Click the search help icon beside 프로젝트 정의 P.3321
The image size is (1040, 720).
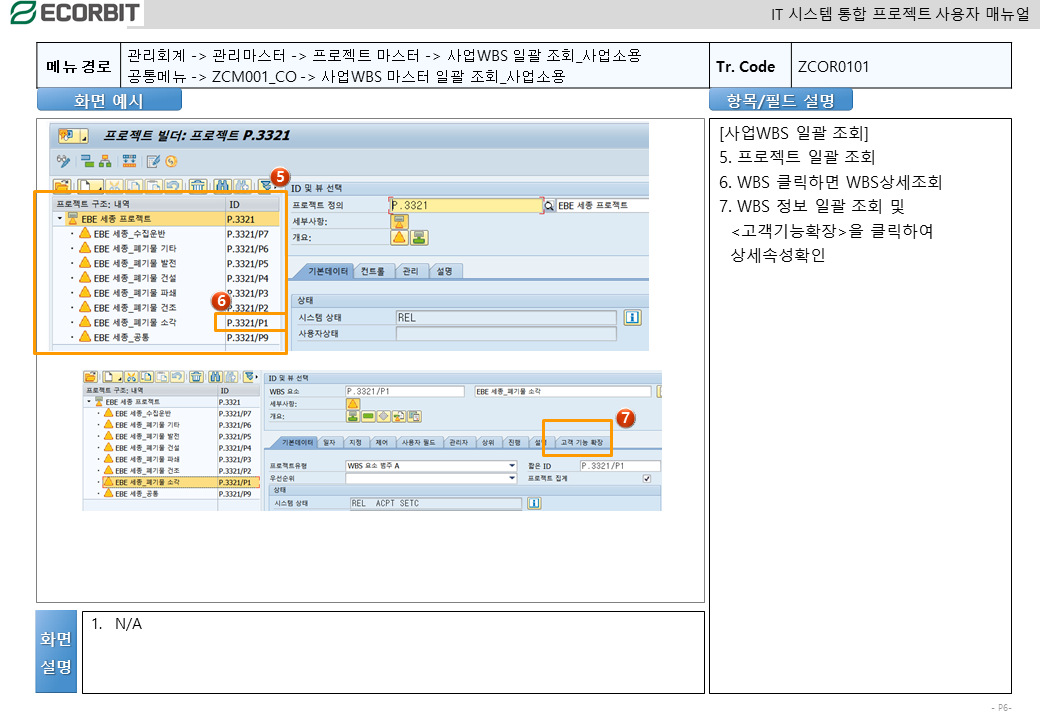[x=548, y=205]
